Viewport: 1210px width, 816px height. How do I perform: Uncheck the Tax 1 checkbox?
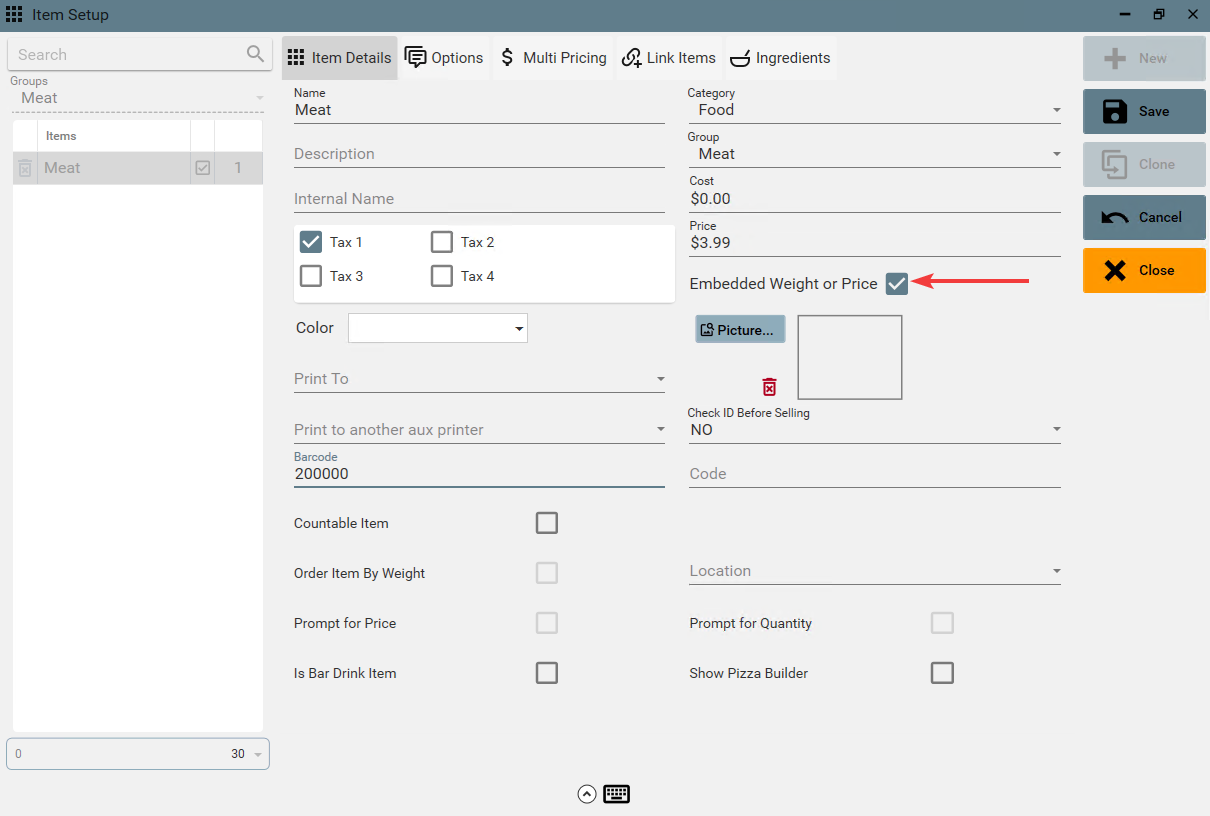click(311, 242)
